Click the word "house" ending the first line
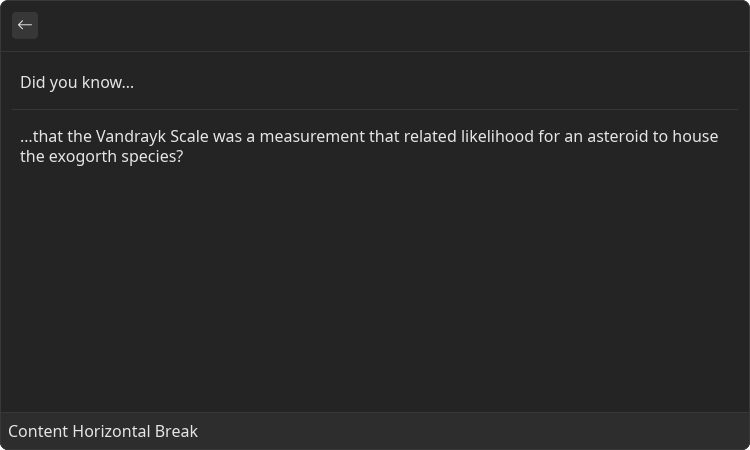 (x=695, y=137)
